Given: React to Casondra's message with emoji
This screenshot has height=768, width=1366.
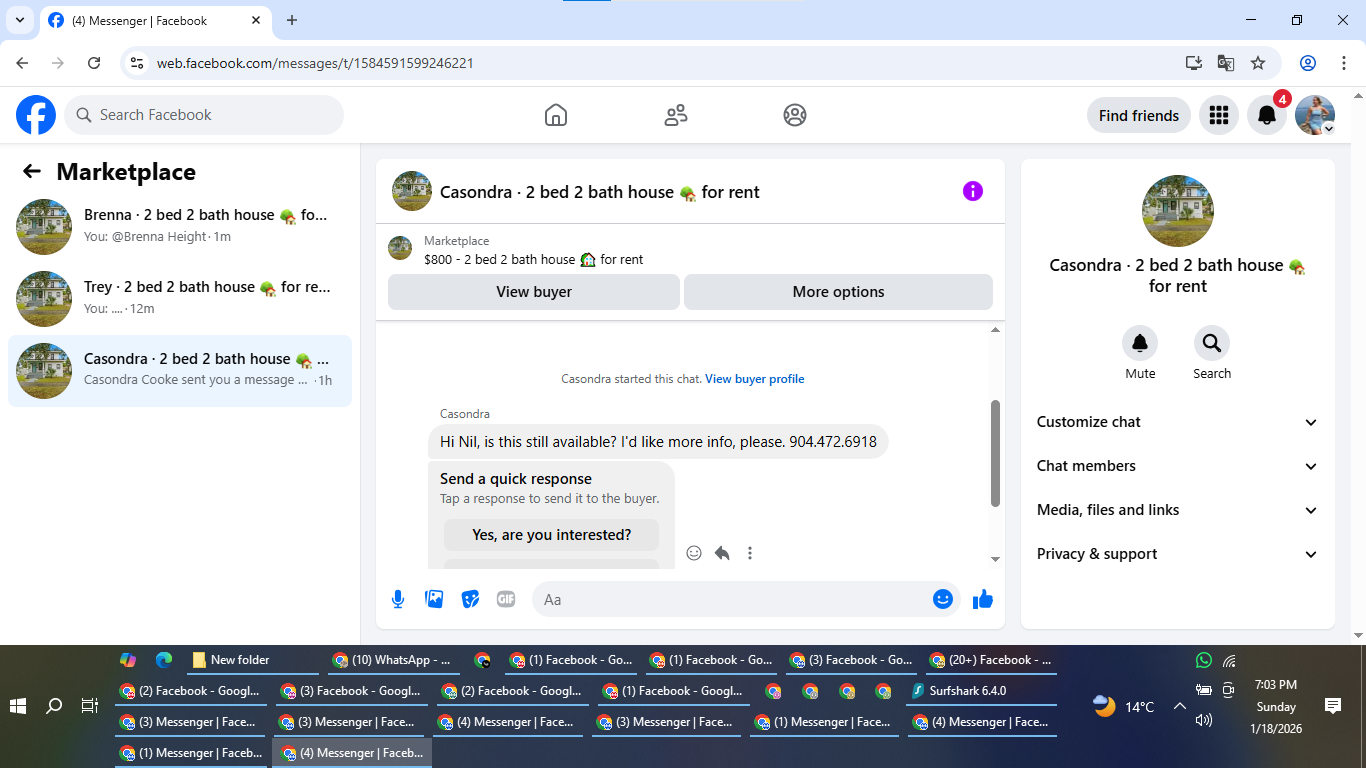Looking at the screenshot, I should pos(694,553).
